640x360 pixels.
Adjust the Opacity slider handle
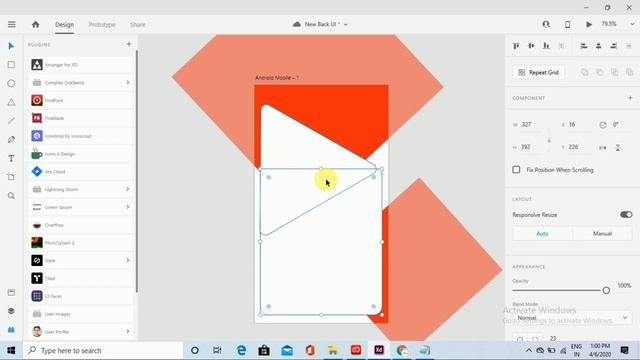606,290
